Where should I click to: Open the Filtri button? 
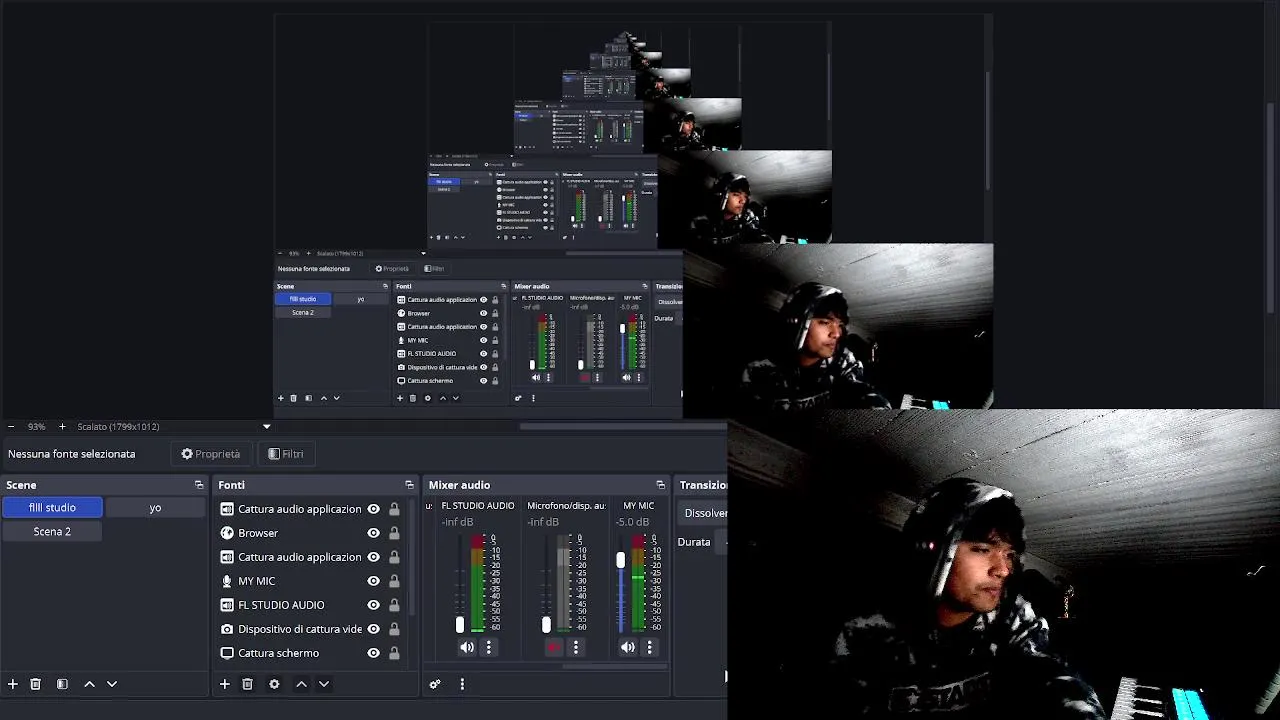coord(286,454)
